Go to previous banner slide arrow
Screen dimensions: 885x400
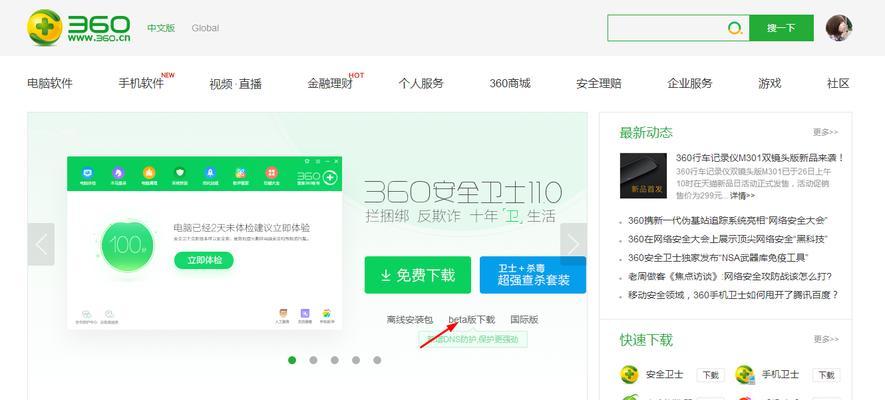pos(41,244)
